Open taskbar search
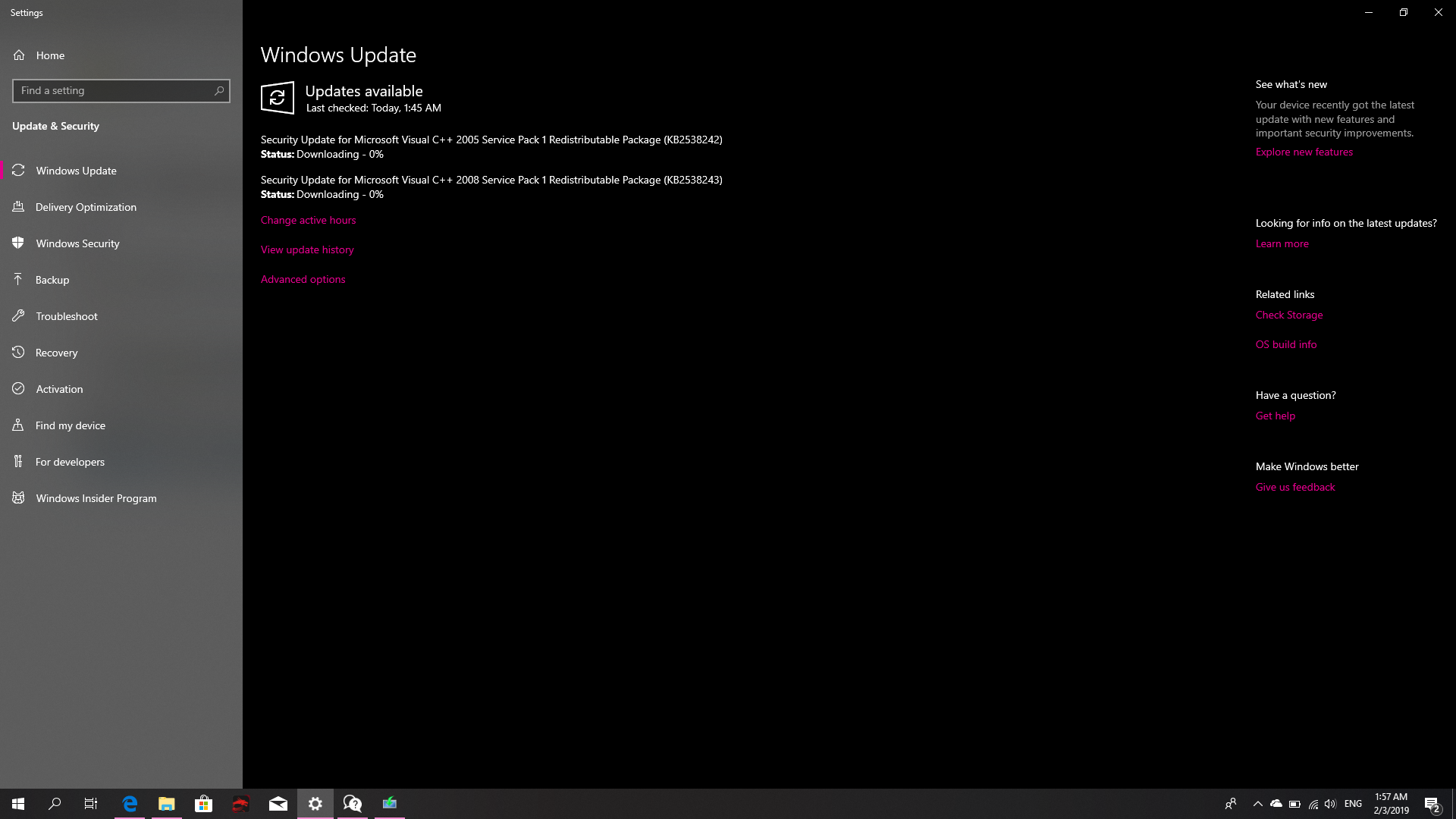 click(55, 804)
